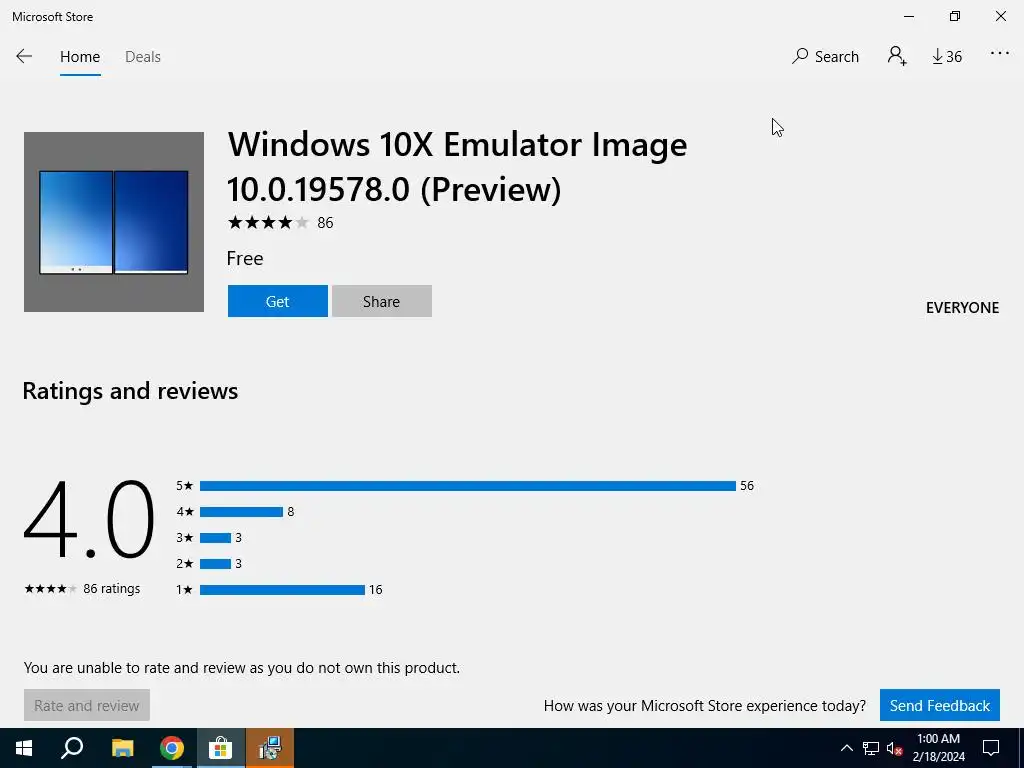The width and height of the screenshot is (1024, 768).
Task: Open the Home tab
Action: [80, 57]
